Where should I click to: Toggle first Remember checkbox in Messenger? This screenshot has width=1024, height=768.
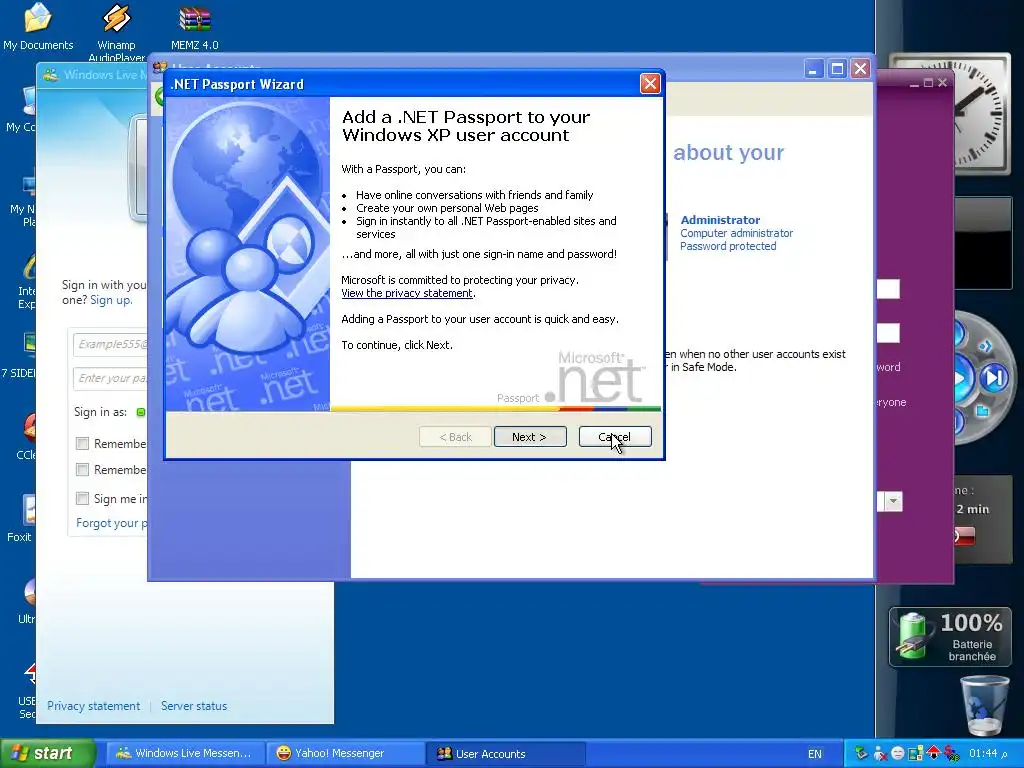[x=82, y=444]
